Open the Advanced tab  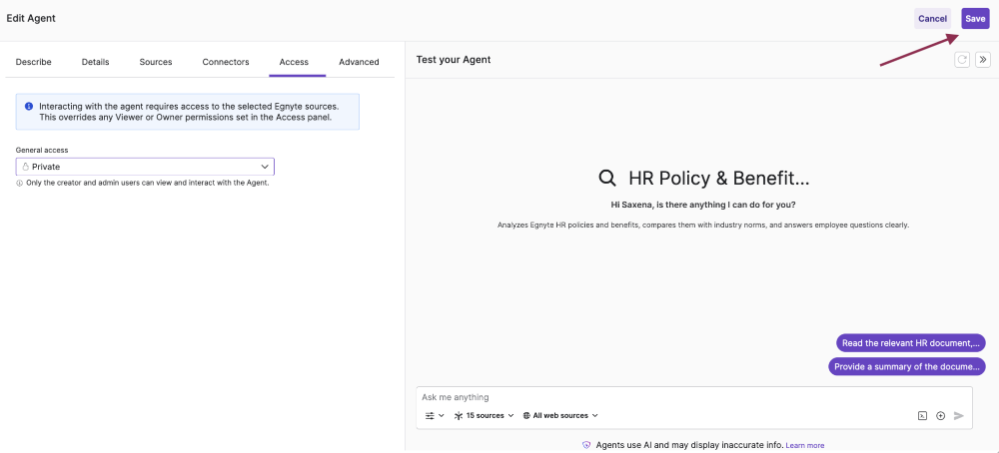coord(359,62)
